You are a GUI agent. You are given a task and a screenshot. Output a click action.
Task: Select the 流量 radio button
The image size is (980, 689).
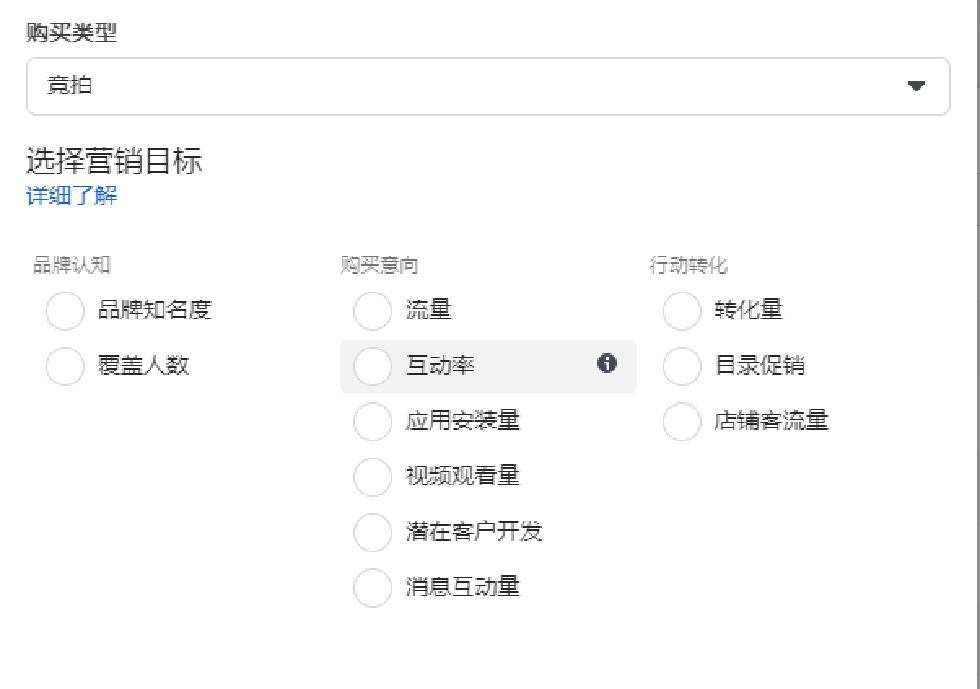pos(372,311)
